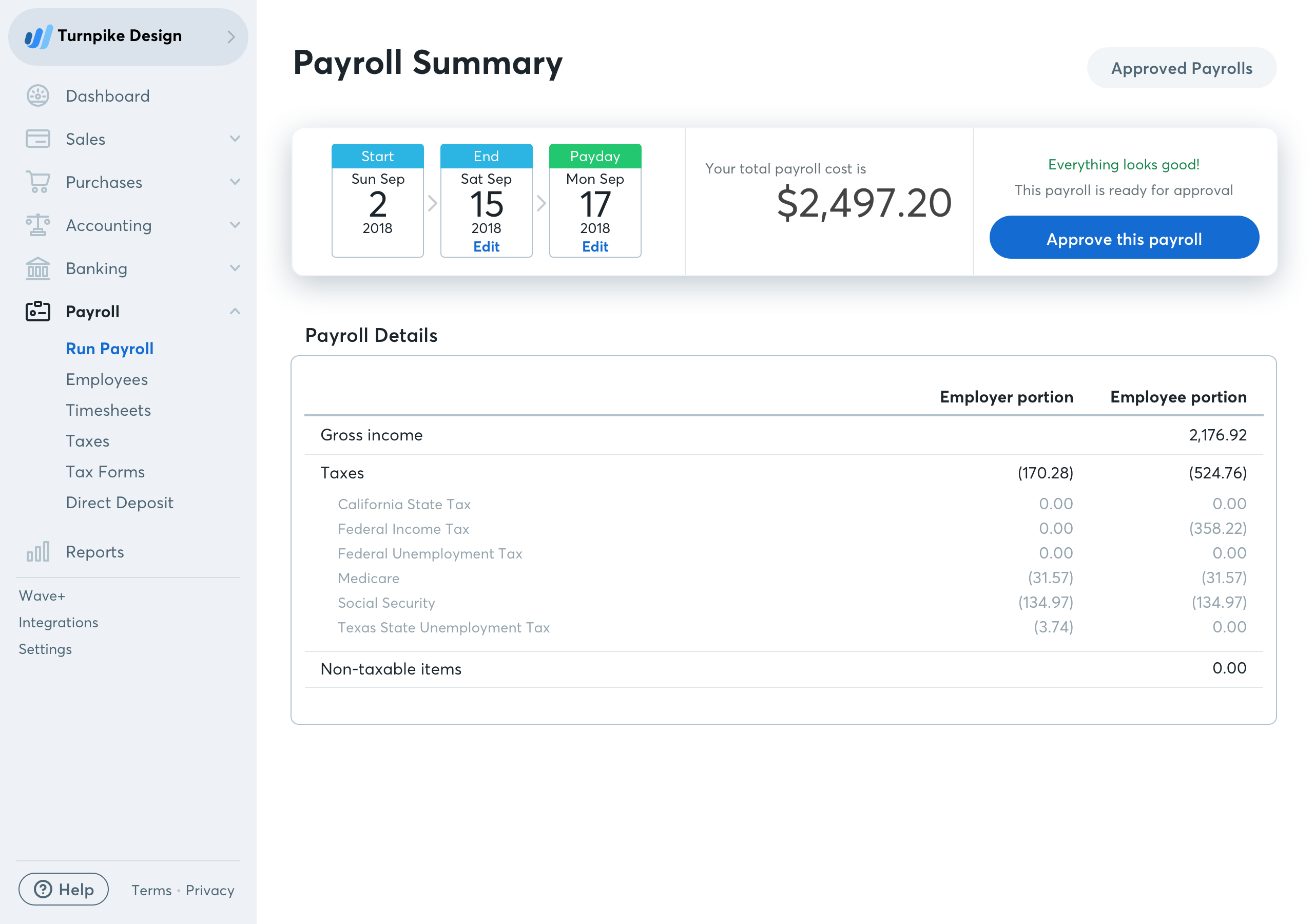Open business switcher arrow beside Turnpike Design
Screen dimensions: 1314x924
pyautogui.click(x=231, y=37)
